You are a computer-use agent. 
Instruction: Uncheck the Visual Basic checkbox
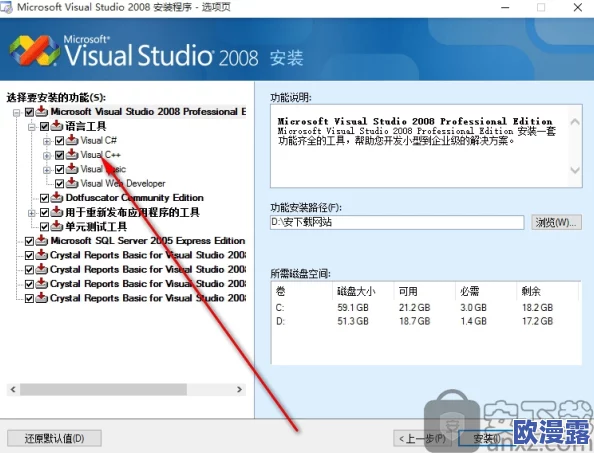click(x=59, y=169)
